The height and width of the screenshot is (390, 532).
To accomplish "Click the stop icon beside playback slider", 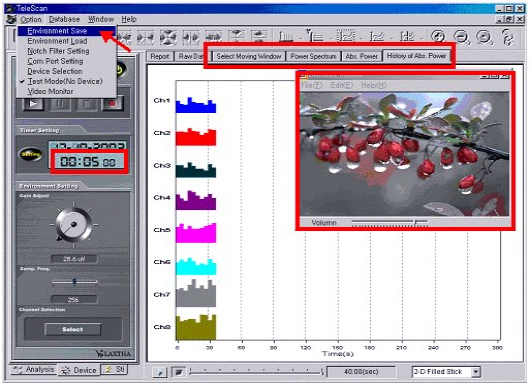I will click(x=178, y=372).
